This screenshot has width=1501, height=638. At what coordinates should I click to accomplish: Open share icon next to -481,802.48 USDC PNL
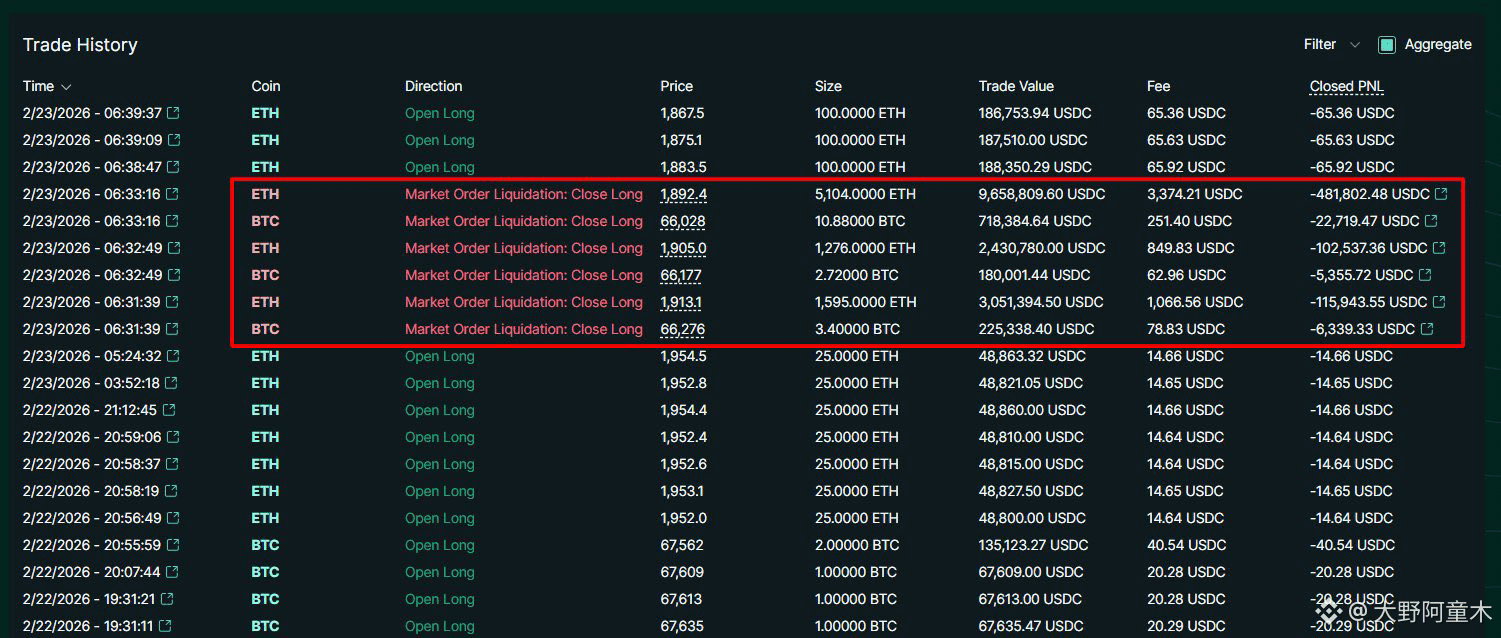[1441, 194]
